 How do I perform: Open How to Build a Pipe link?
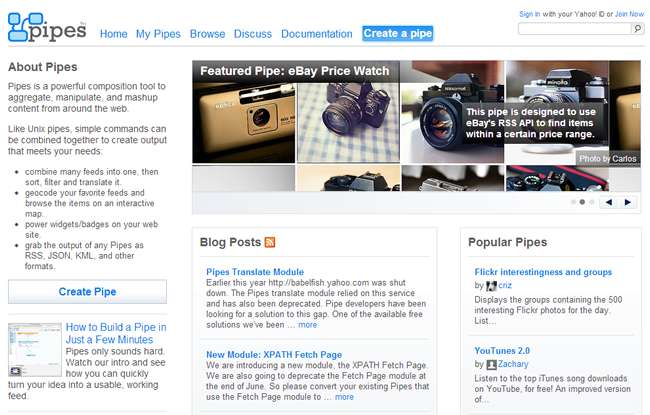pos(116,333)
